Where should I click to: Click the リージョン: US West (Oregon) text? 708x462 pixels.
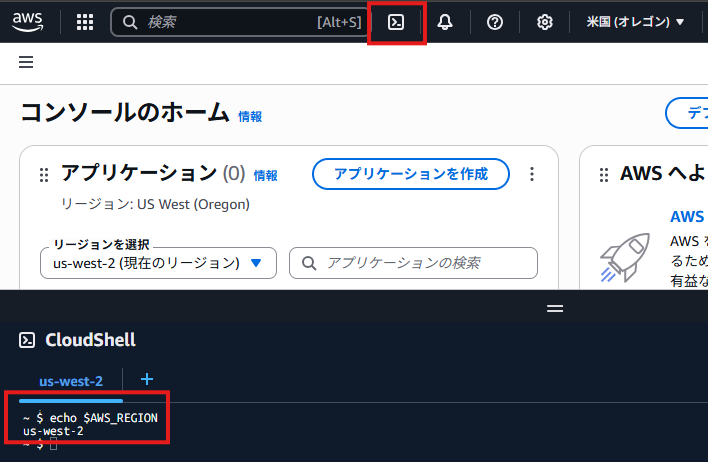click(x=155, y=204)
